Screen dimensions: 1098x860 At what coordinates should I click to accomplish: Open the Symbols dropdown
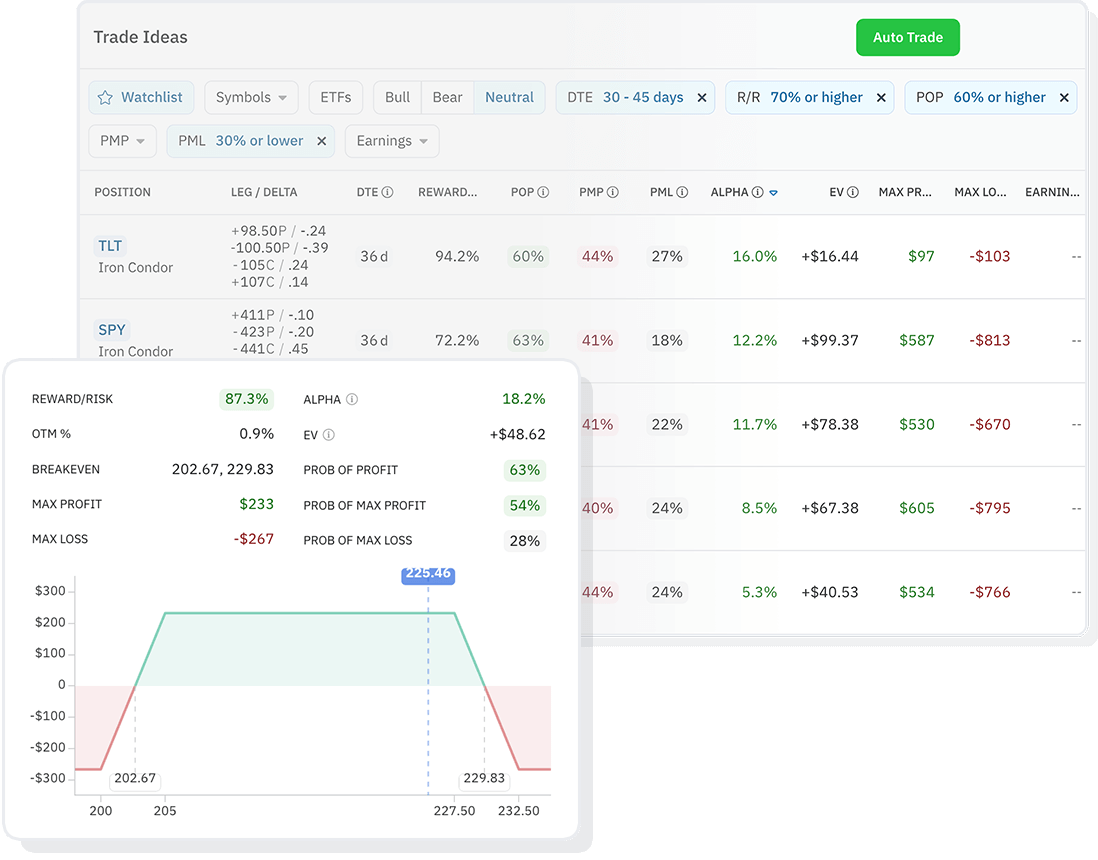coord(251,97)
